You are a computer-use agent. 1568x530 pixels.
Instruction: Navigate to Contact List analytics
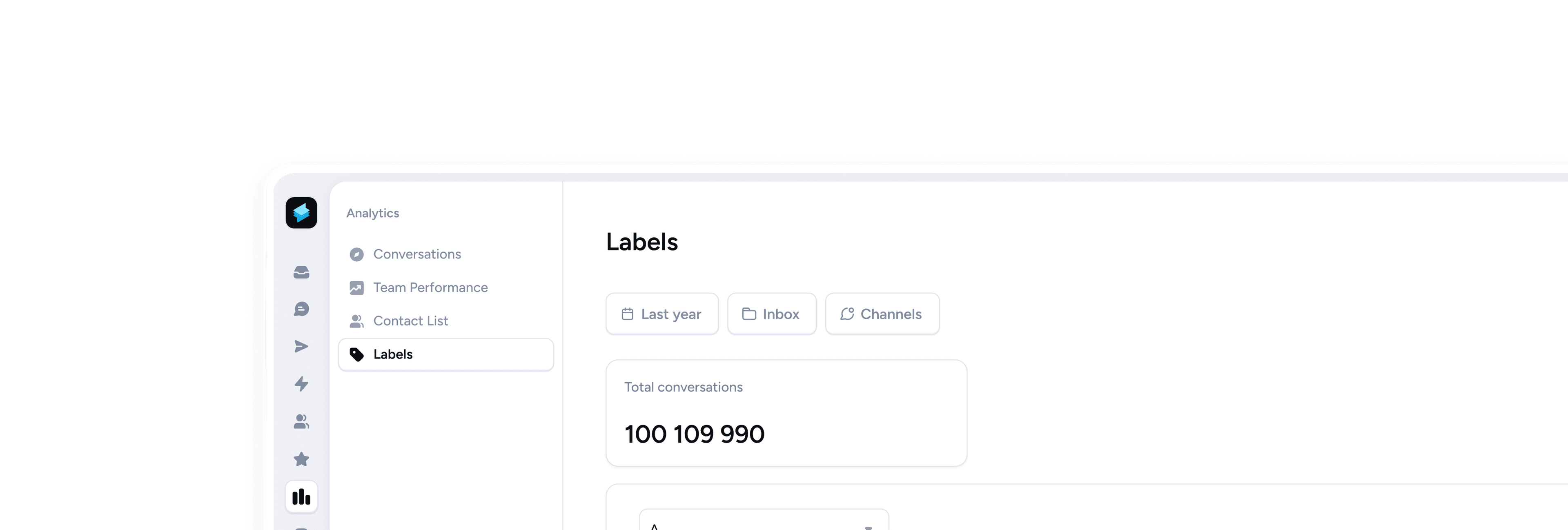pos(410,321)
